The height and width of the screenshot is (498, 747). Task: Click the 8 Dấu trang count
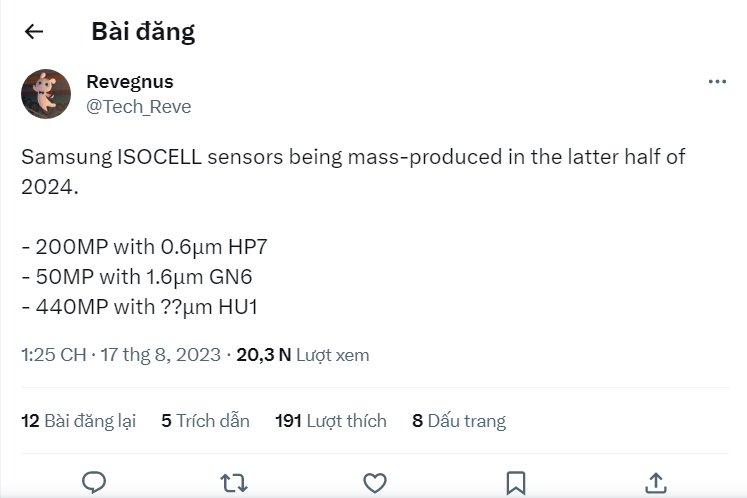pyautogui.click(x=458, y=421)
